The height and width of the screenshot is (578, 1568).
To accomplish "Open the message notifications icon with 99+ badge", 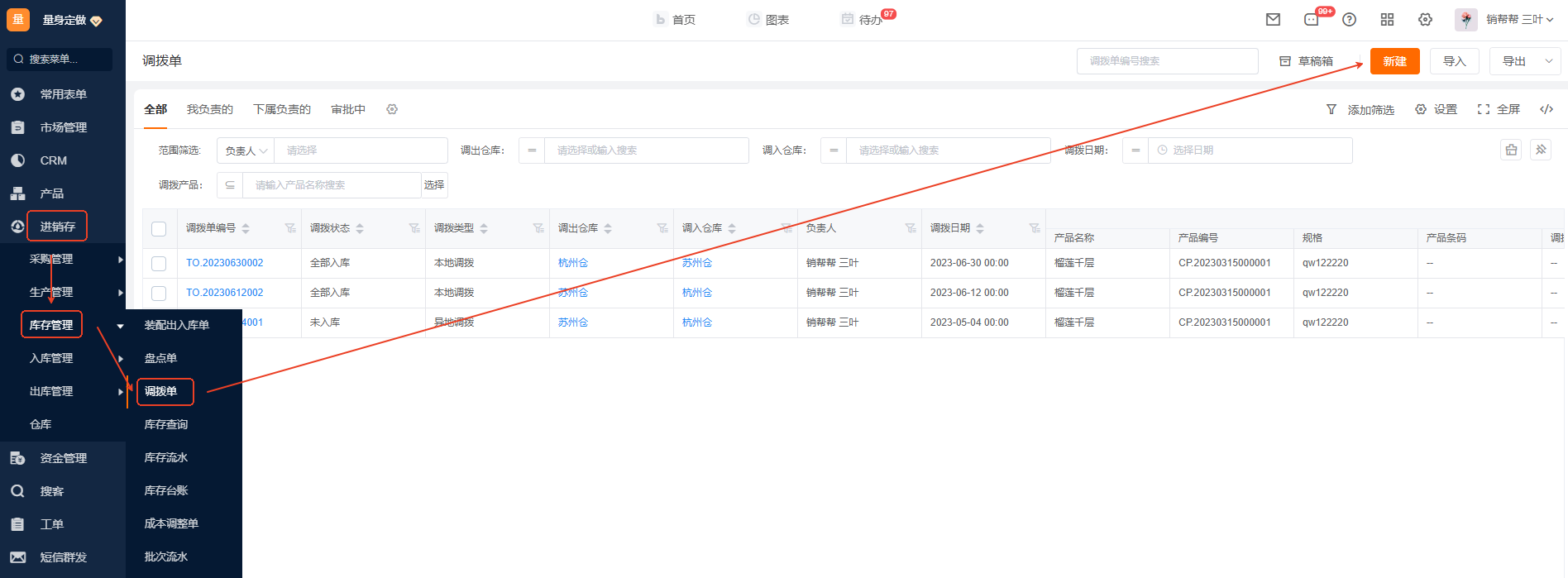I will tap(1312, 20).
